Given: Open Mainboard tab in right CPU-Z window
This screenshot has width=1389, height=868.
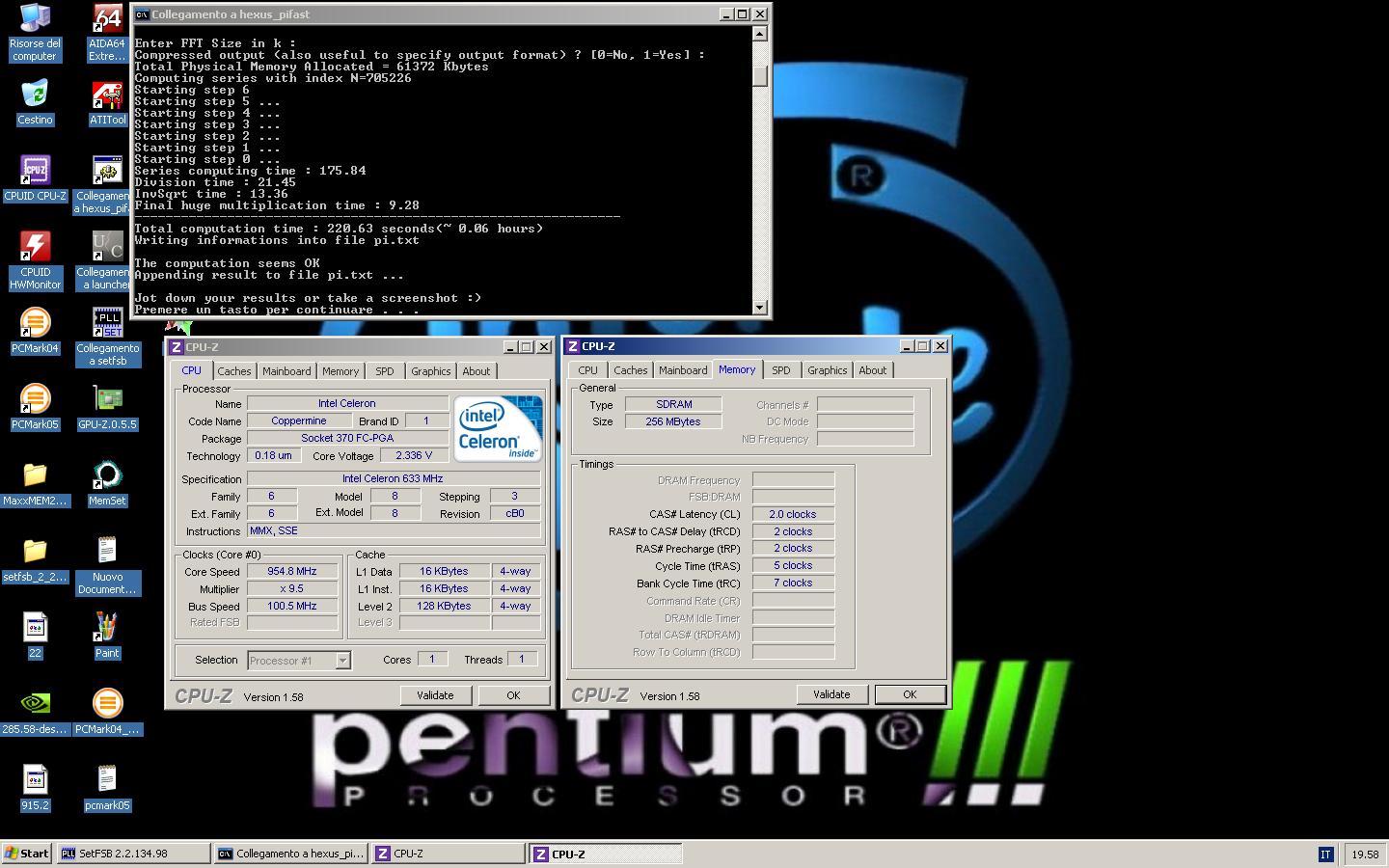Looking at the screenshot, I should (x=683, y=370).
